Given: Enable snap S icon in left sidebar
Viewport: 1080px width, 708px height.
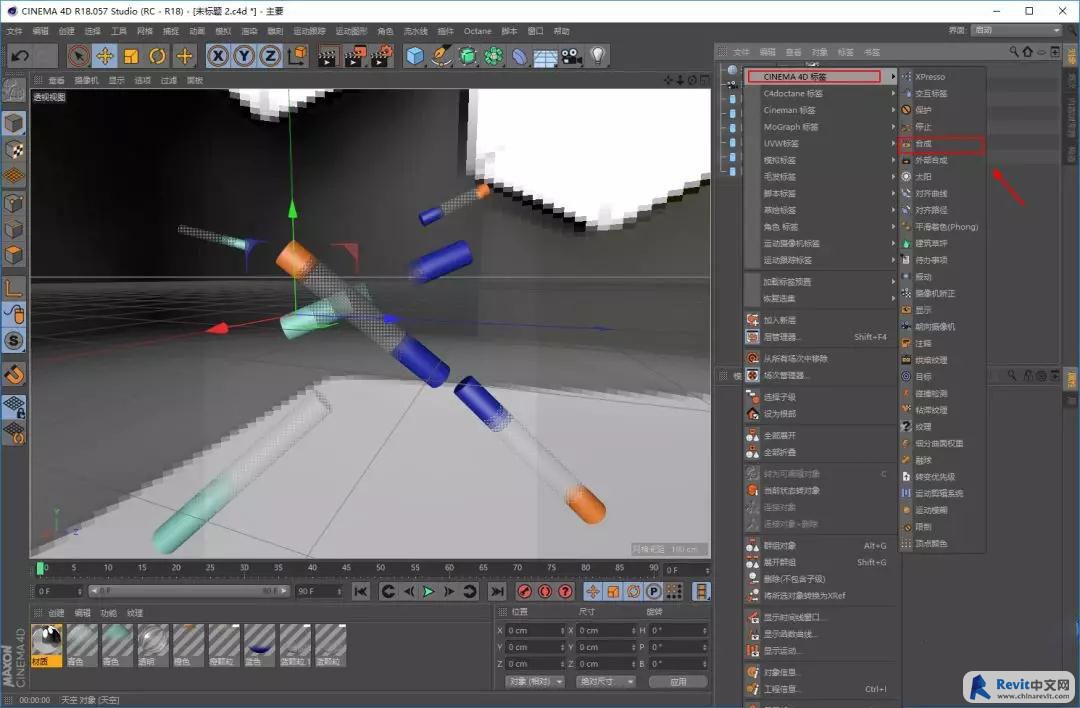Looking at the screenshot, I should point(14,340).
